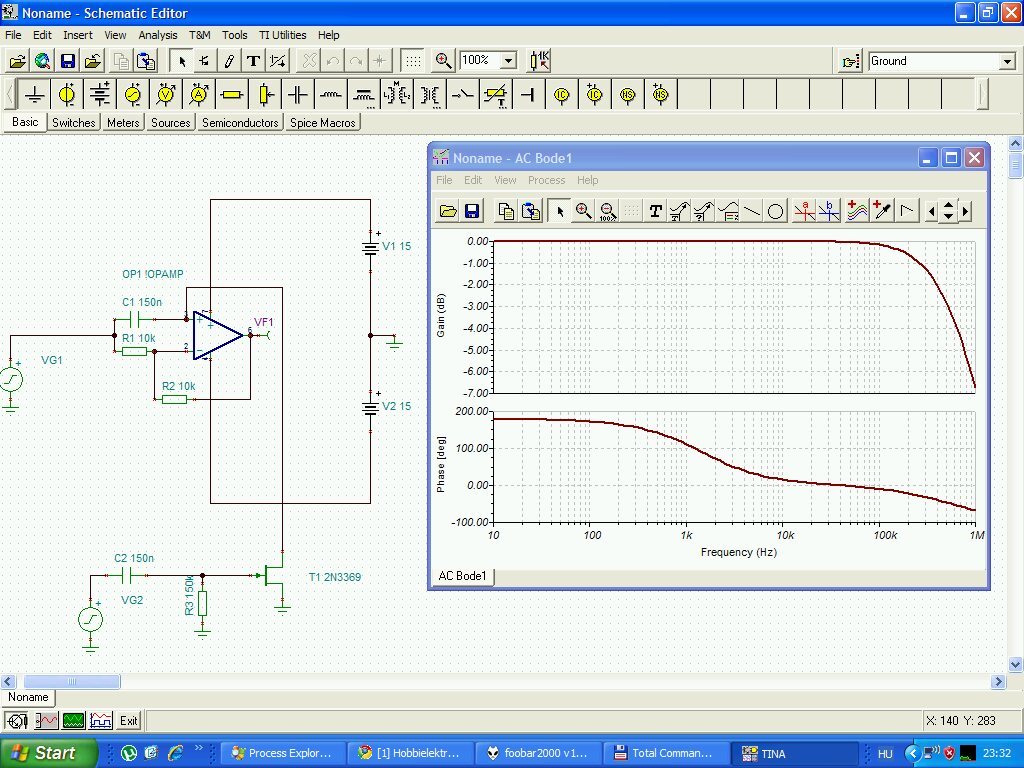Image resolution: width=1024 pixels, height=768 pixels.
Task: Select the jumper component icon
Action: (x=528, y=95)
